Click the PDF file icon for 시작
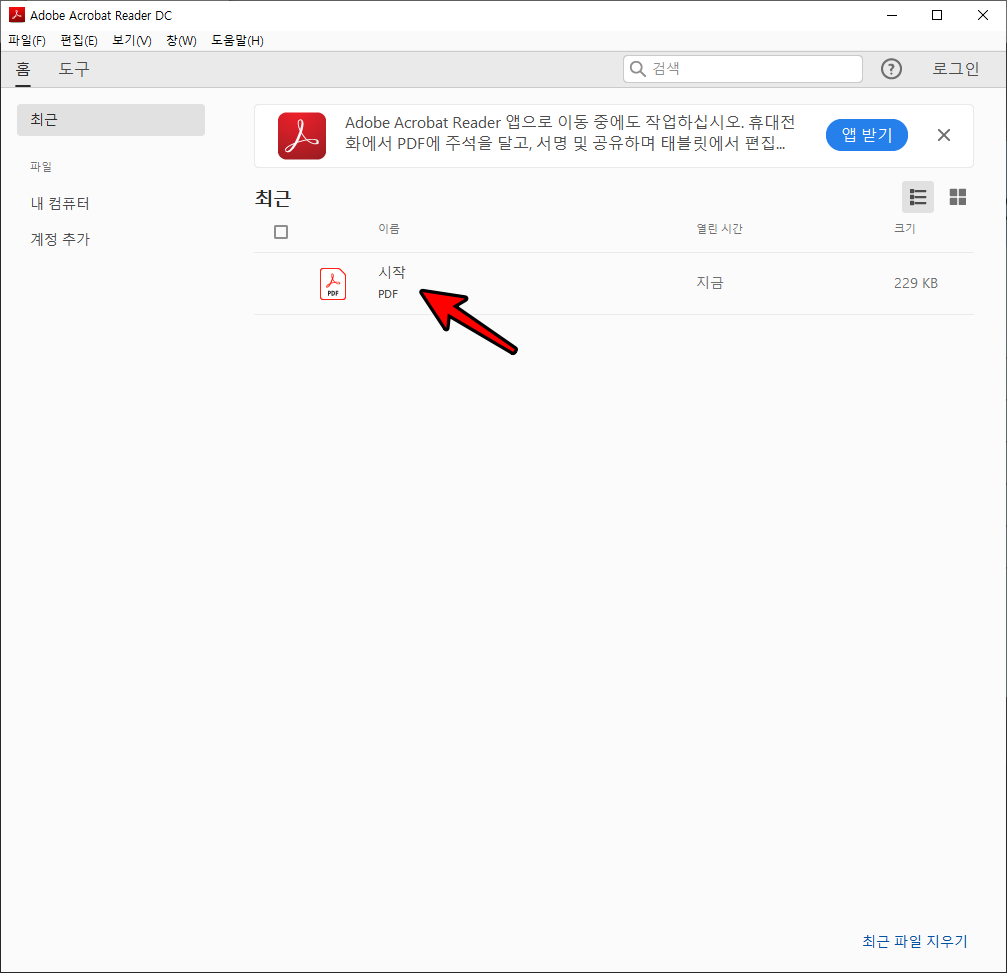Screen dimensions: 1007x973 [x=333, y=284]
